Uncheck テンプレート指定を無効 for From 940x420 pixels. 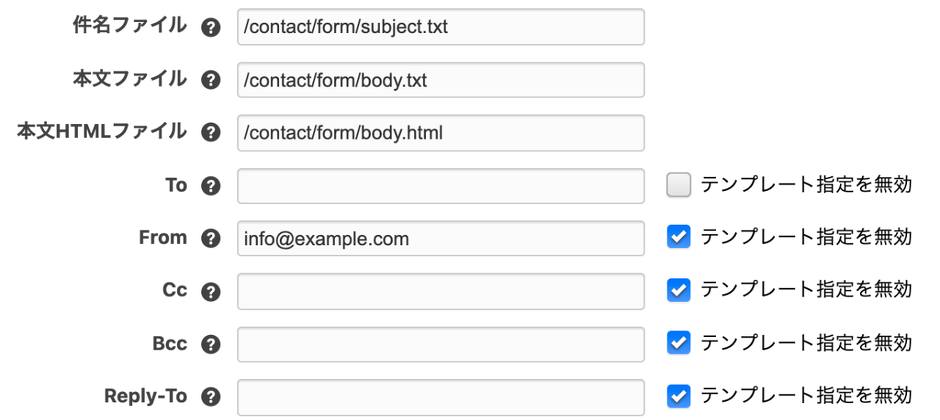coord(679,237)
